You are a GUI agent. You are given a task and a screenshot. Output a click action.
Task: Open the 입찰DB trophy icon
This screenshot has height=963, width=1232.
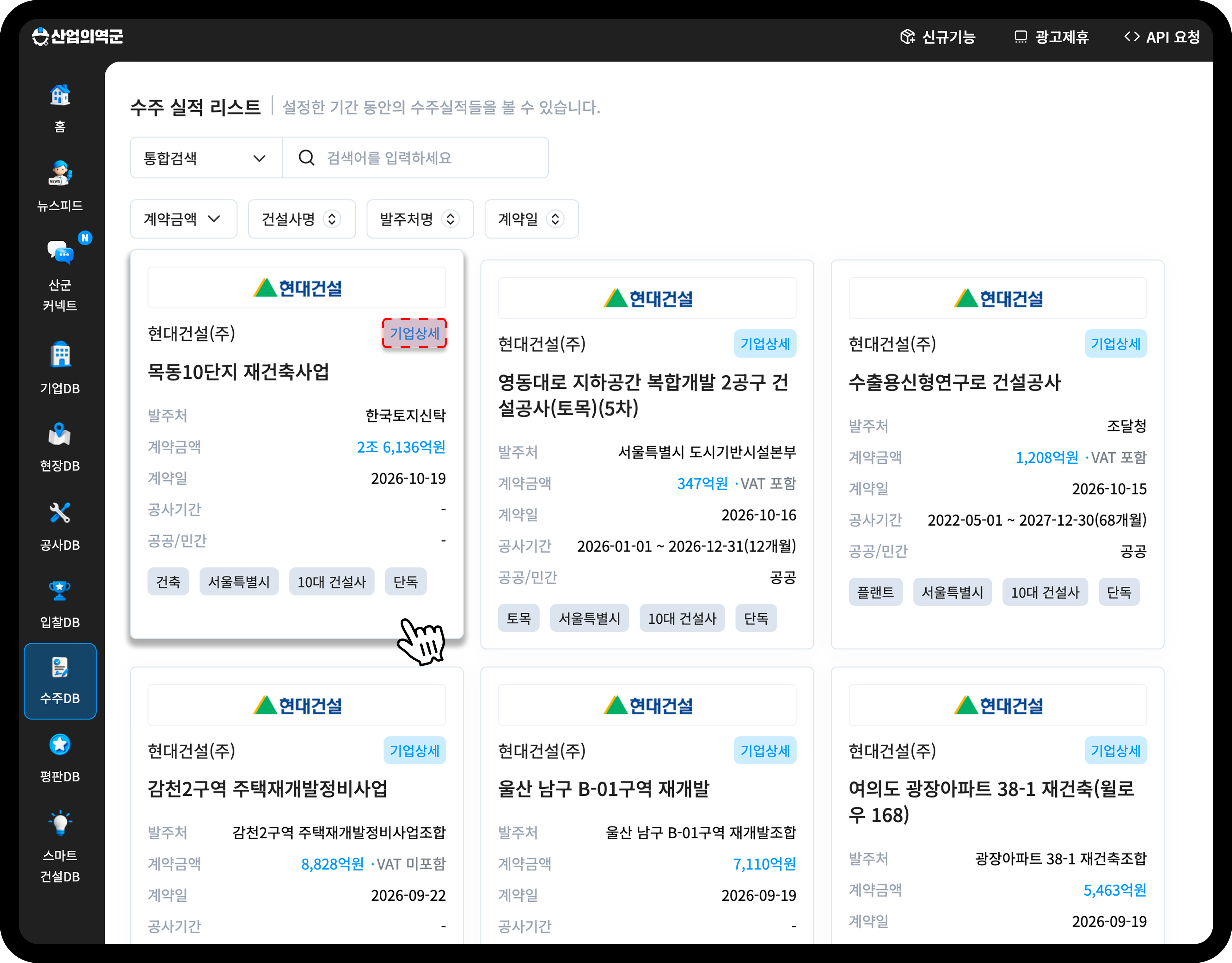(x=60, y=590)
